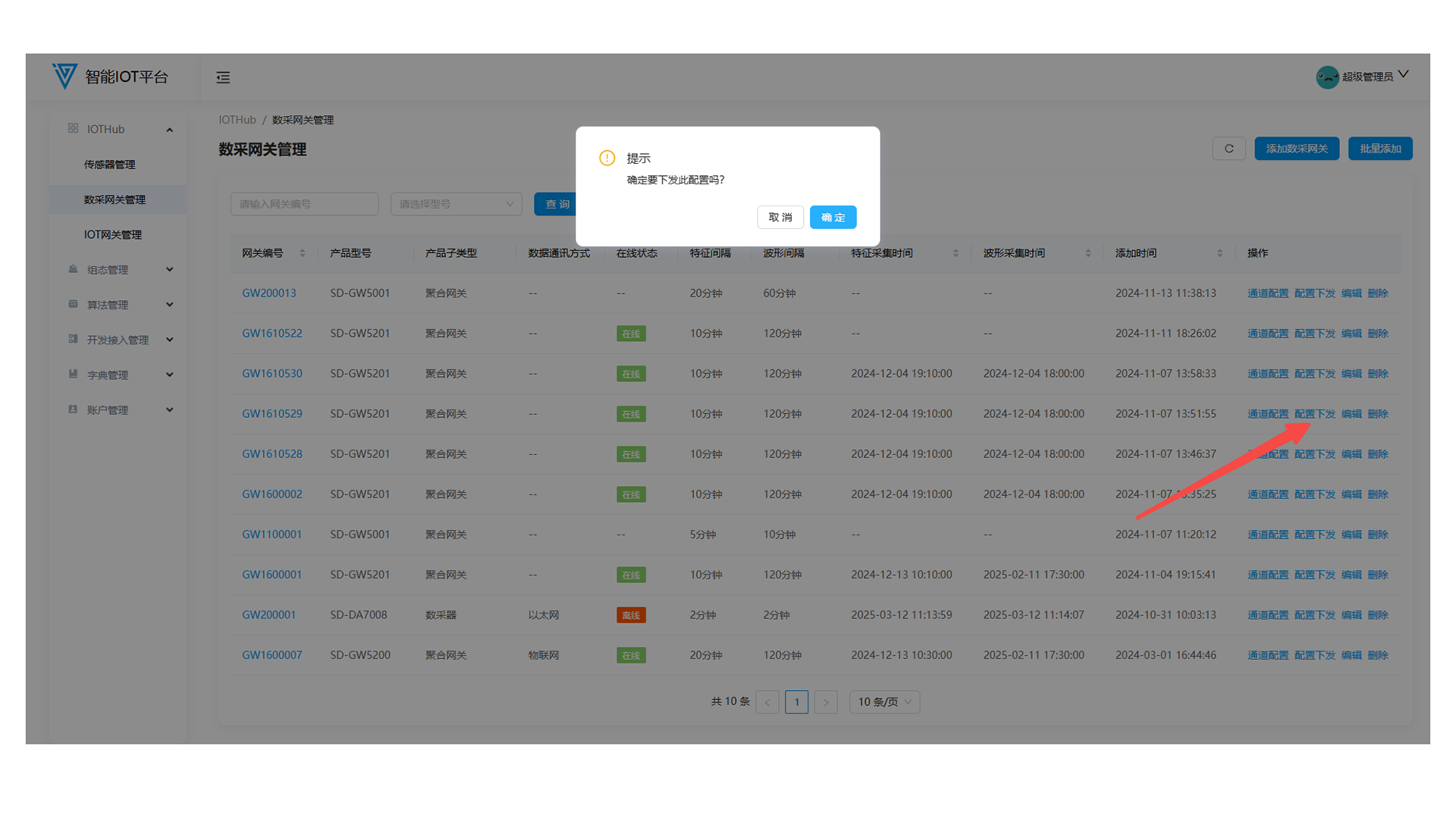Open gateway GW1610529 link
Screen dimensions: 1456x819
click(272, 414)
